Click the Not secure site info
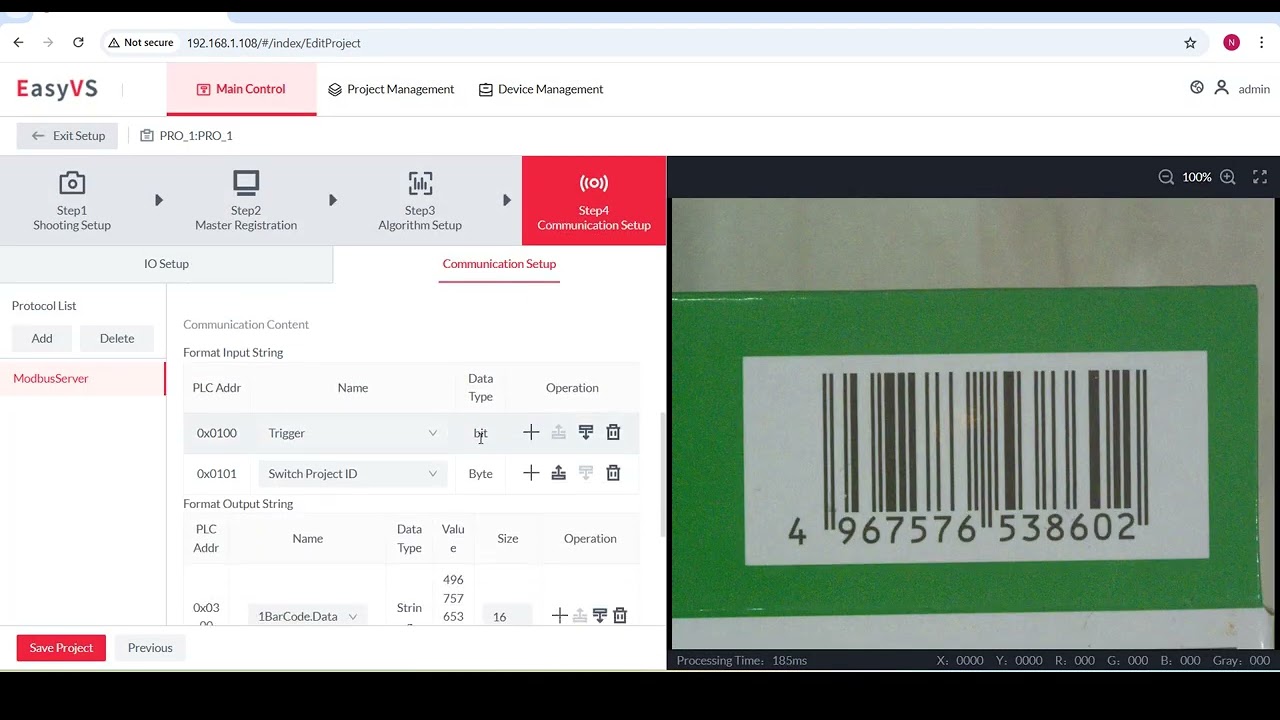1280x720 pixels. click(141, 43)
